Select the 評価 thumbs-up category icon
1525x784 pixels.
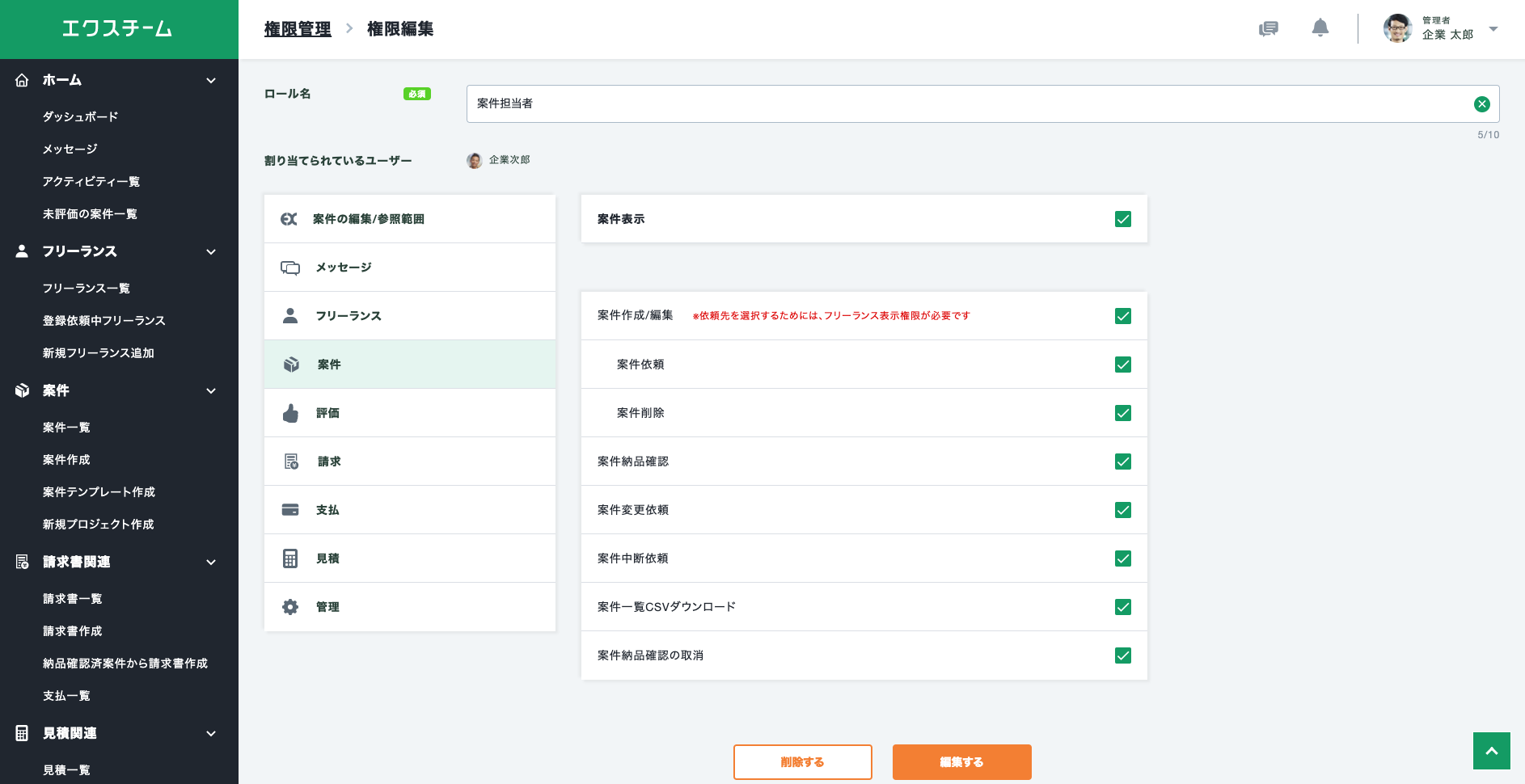pyautogui.click(x=290, y=413)
